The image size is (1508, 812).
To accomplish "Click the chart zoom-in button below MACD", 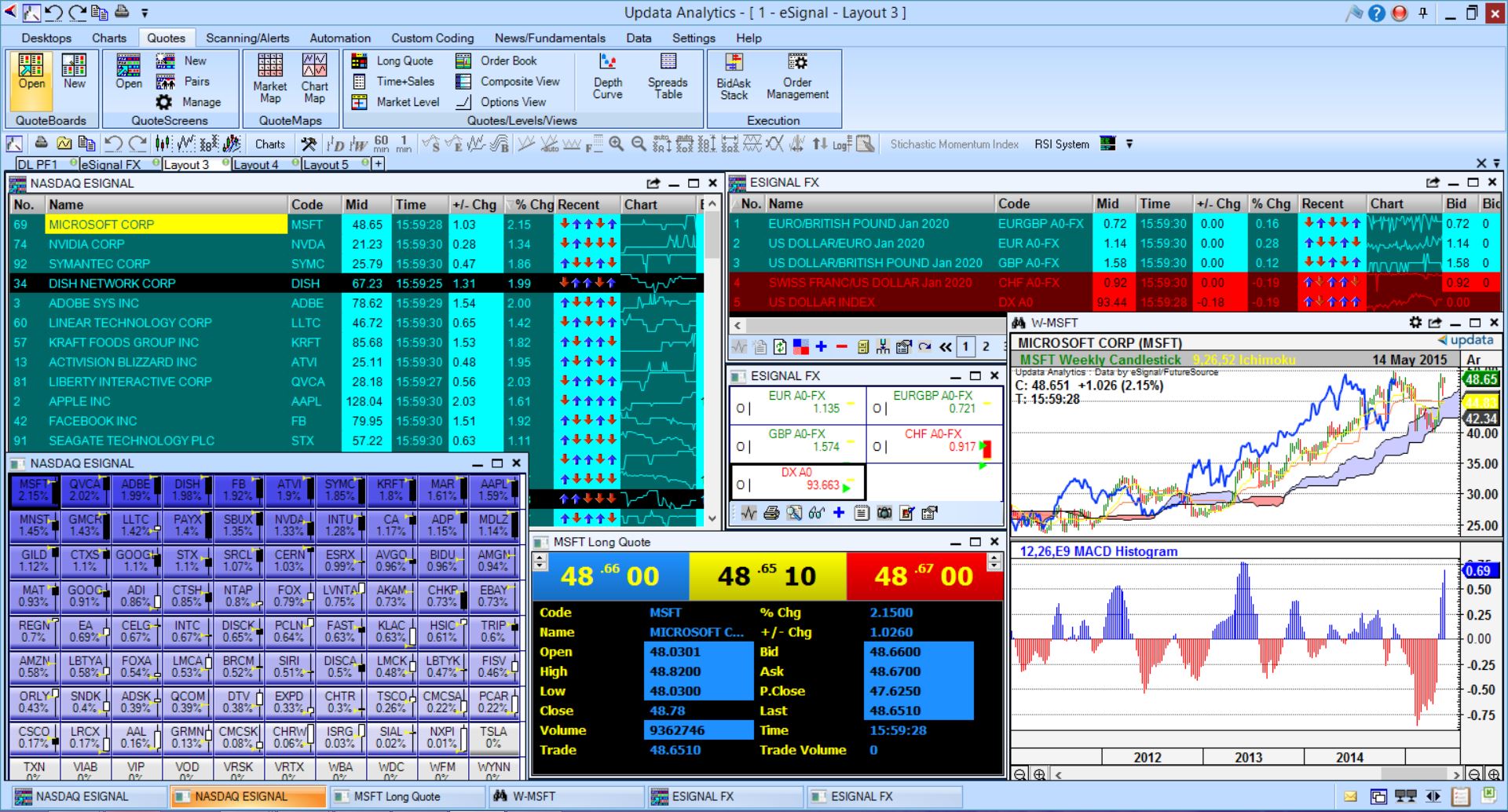I will [x=1039, y=774].
